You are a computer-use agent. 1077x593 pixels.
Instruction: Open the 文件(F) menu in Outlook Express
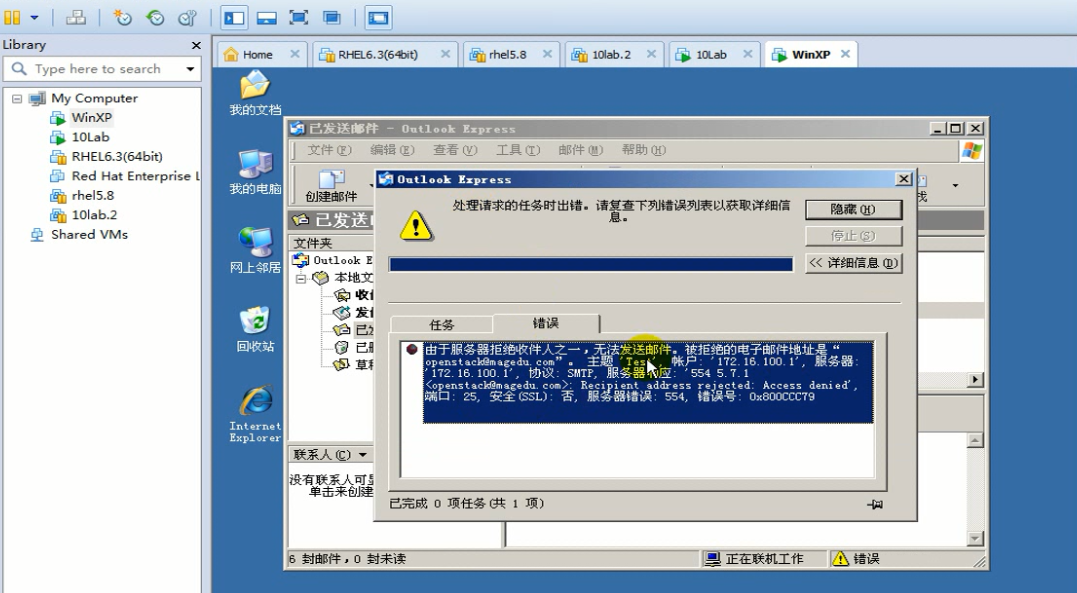(329, 150)
